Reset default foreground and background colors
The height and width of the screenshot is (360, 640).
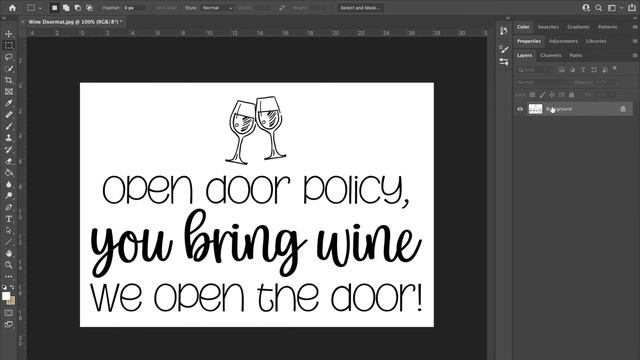point(4,287)
